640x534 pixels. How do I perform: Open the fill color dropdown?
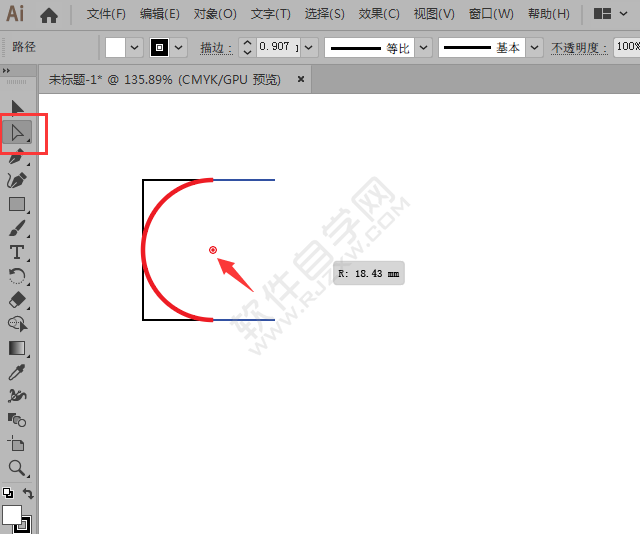click(x=135, y=47)
